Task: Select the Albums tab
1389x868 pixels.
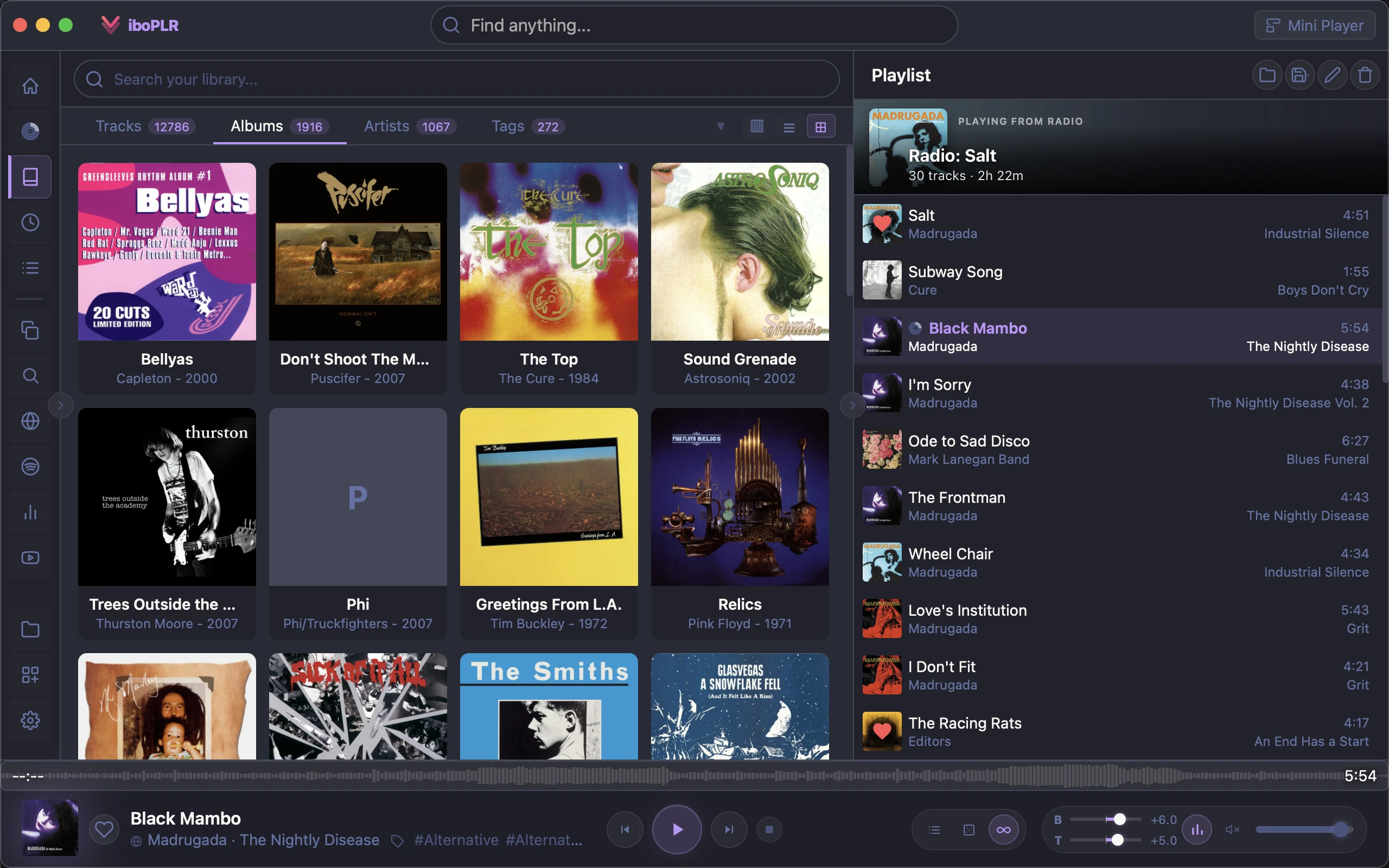Action: [x=279, y=126]
